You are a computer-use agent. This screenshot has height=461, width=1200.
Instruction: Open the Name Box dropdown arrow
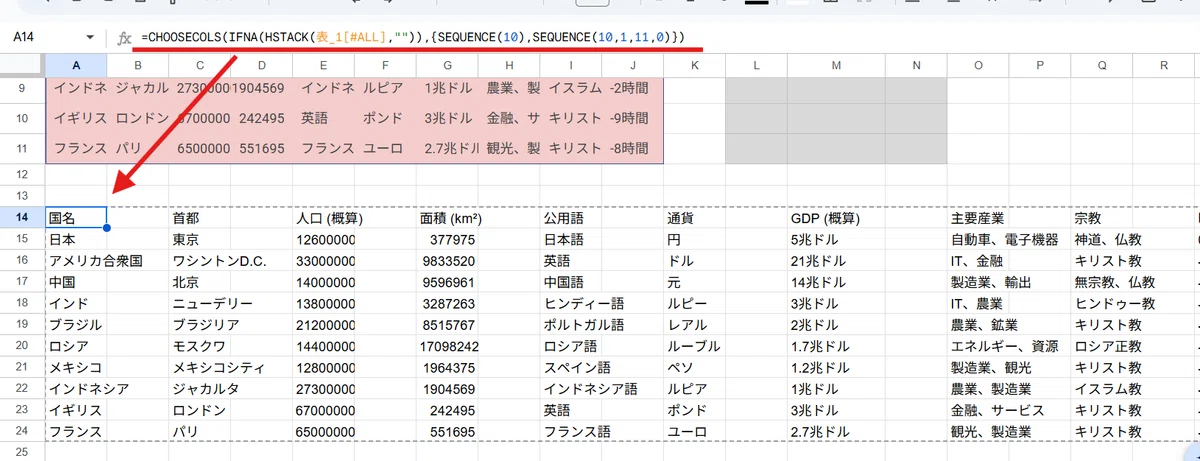point(91,37)
